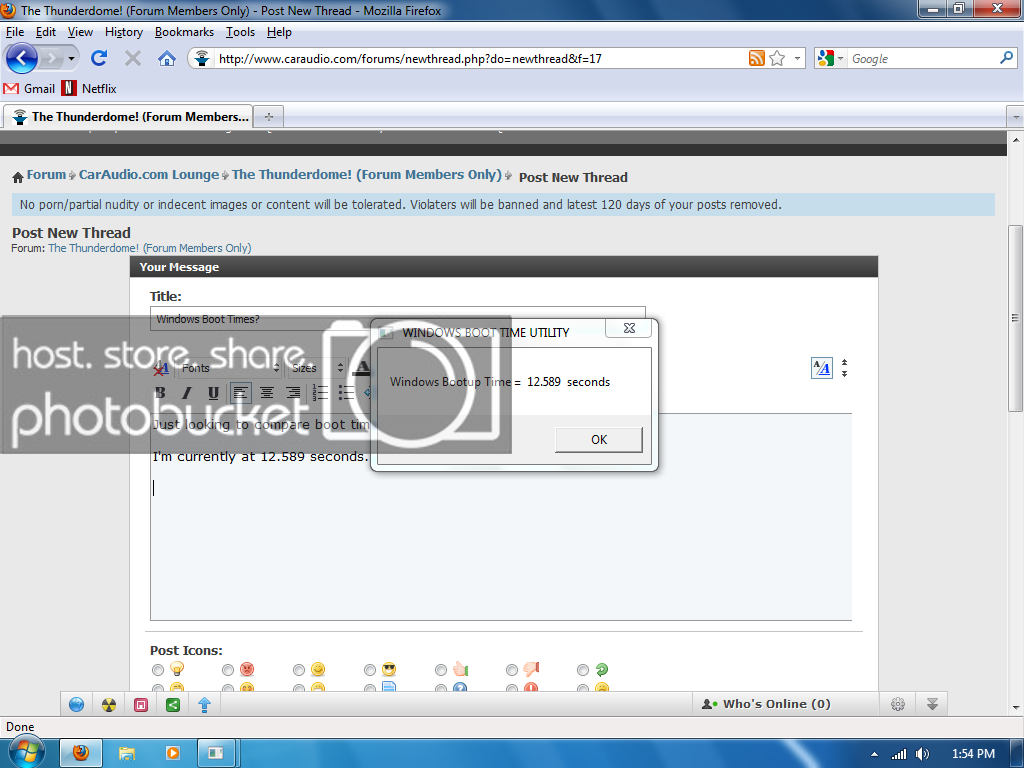
Task: Toggle underline formatting in the editor
Action: [213, 392]
